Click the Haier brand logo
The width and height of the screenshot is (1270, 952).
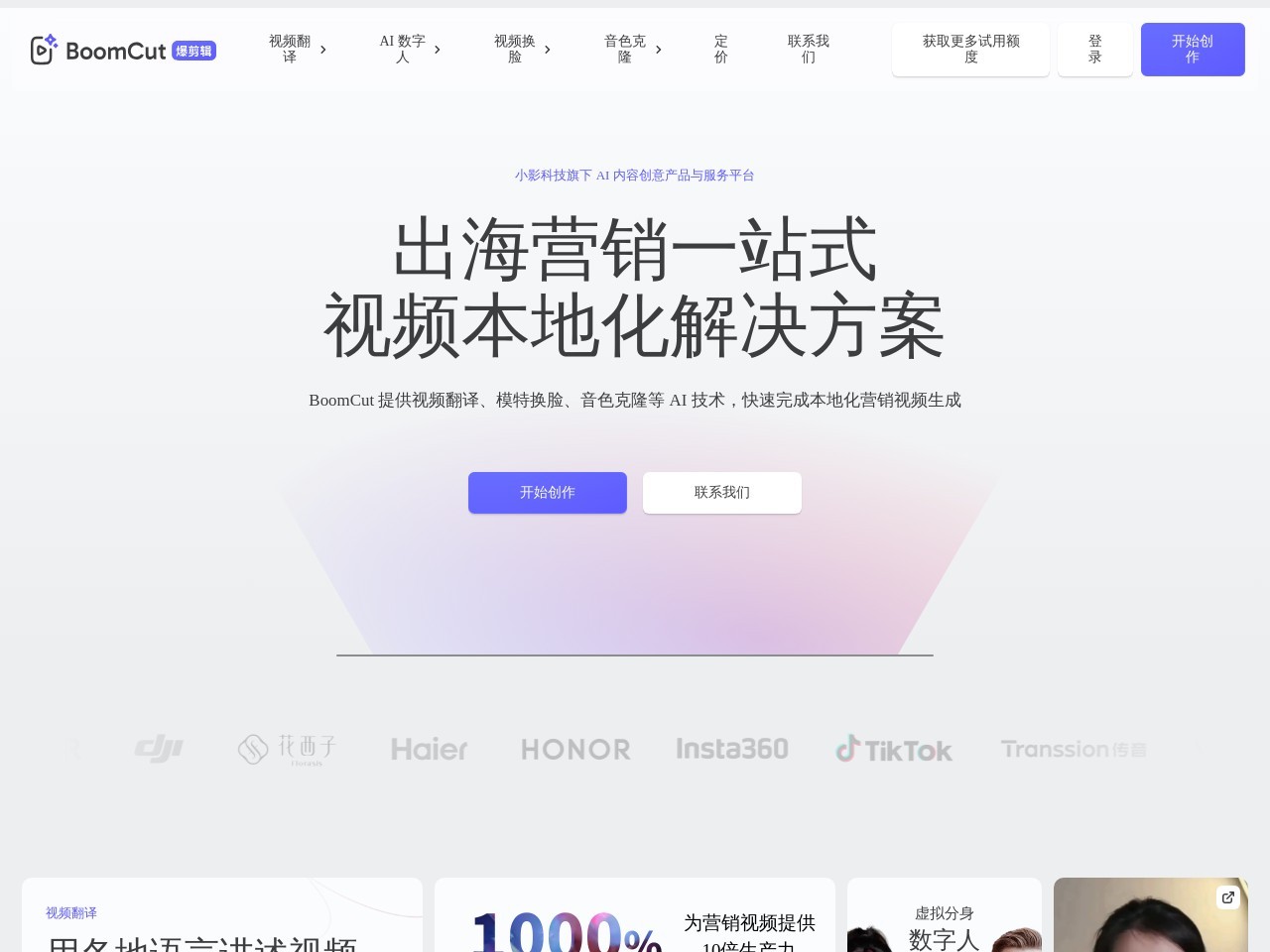click(x=429, y=749)
